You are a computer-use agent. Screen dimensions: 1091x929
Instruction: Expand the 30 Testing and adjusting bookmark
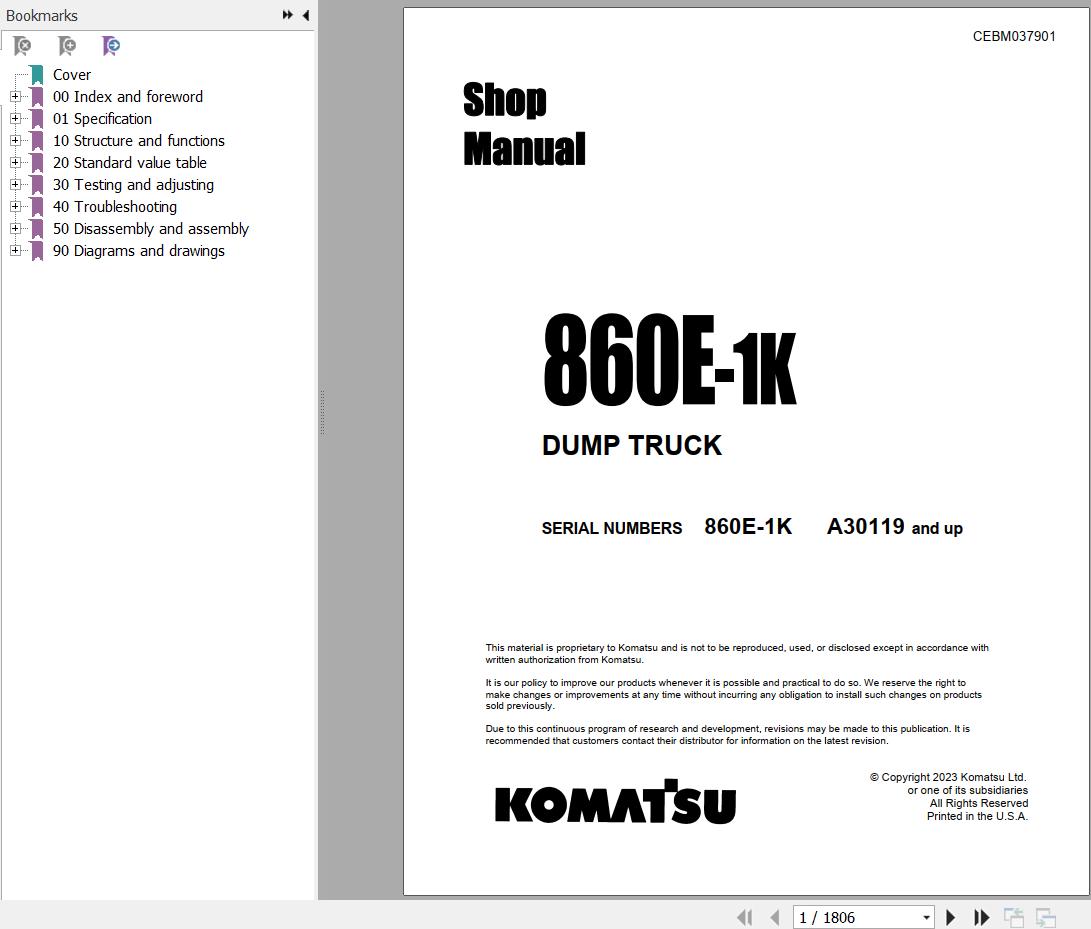(15, 184)
